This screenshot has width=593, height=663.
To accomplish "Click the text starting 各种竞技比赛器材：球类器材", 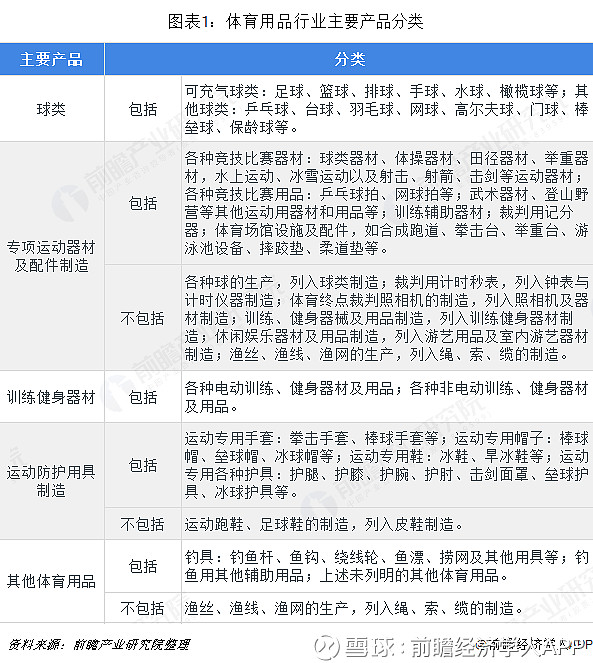I will point(386,203).
